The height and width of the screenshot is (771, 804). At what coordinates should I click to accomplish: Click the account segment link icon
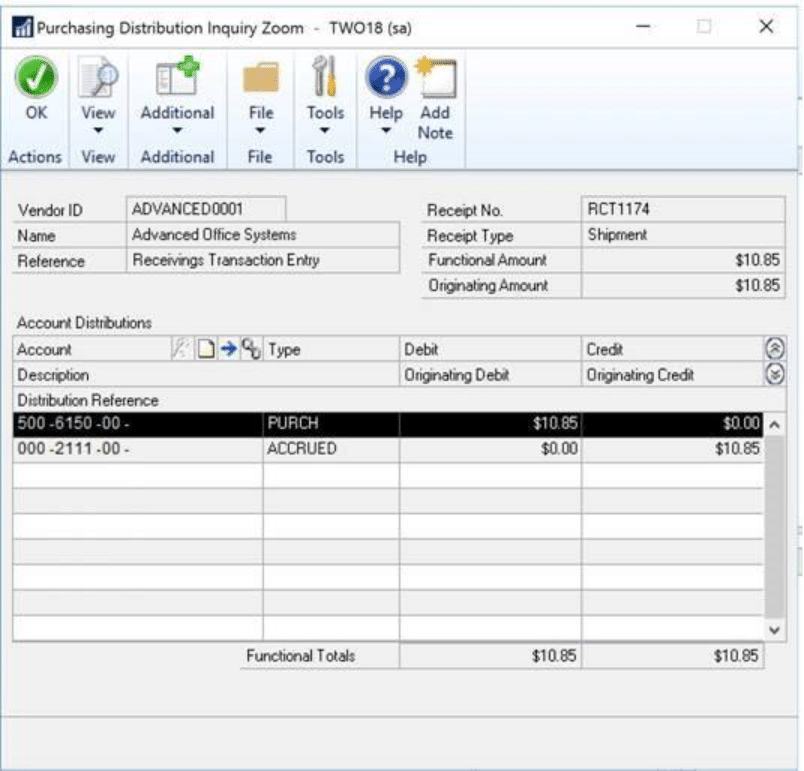pyautogui.click(x=253, y=350)
